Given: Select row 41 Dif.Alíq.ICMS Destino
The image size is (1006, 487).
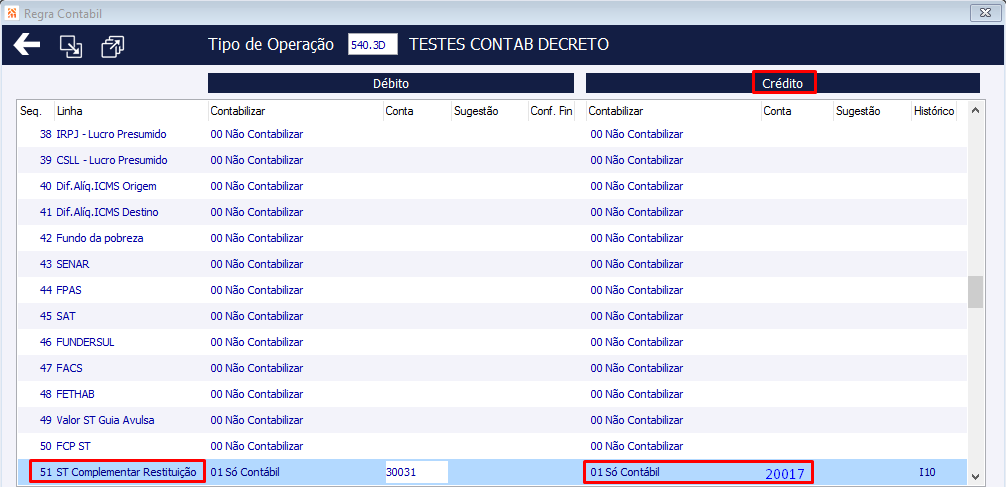Looking at the screenshot, I should coord(492,212).
